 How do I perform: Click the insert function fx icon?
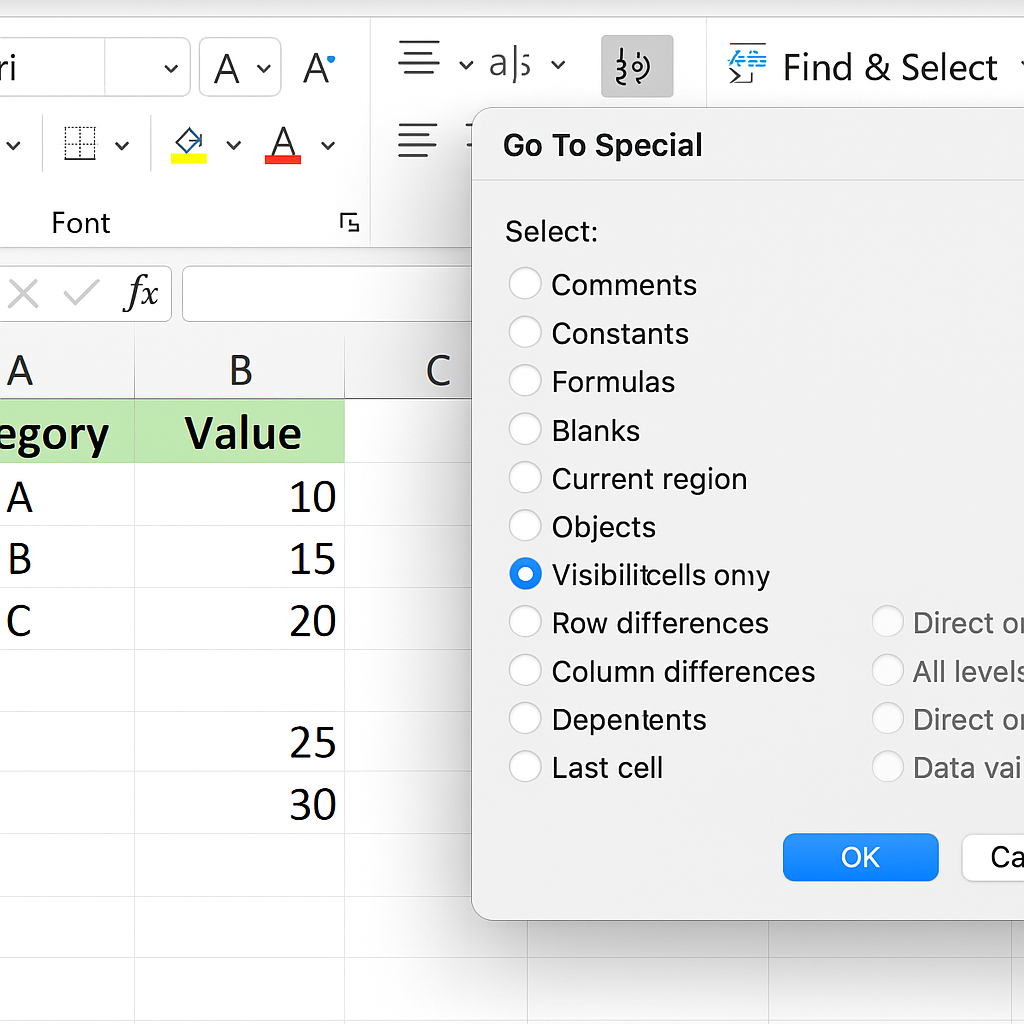click(x=142, y=294)
